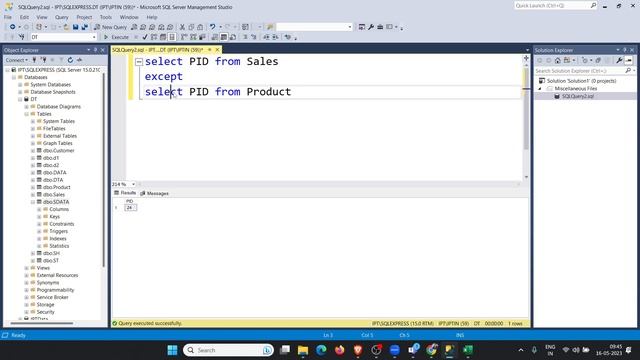Click the Quick Launch search box

(555, 5)
